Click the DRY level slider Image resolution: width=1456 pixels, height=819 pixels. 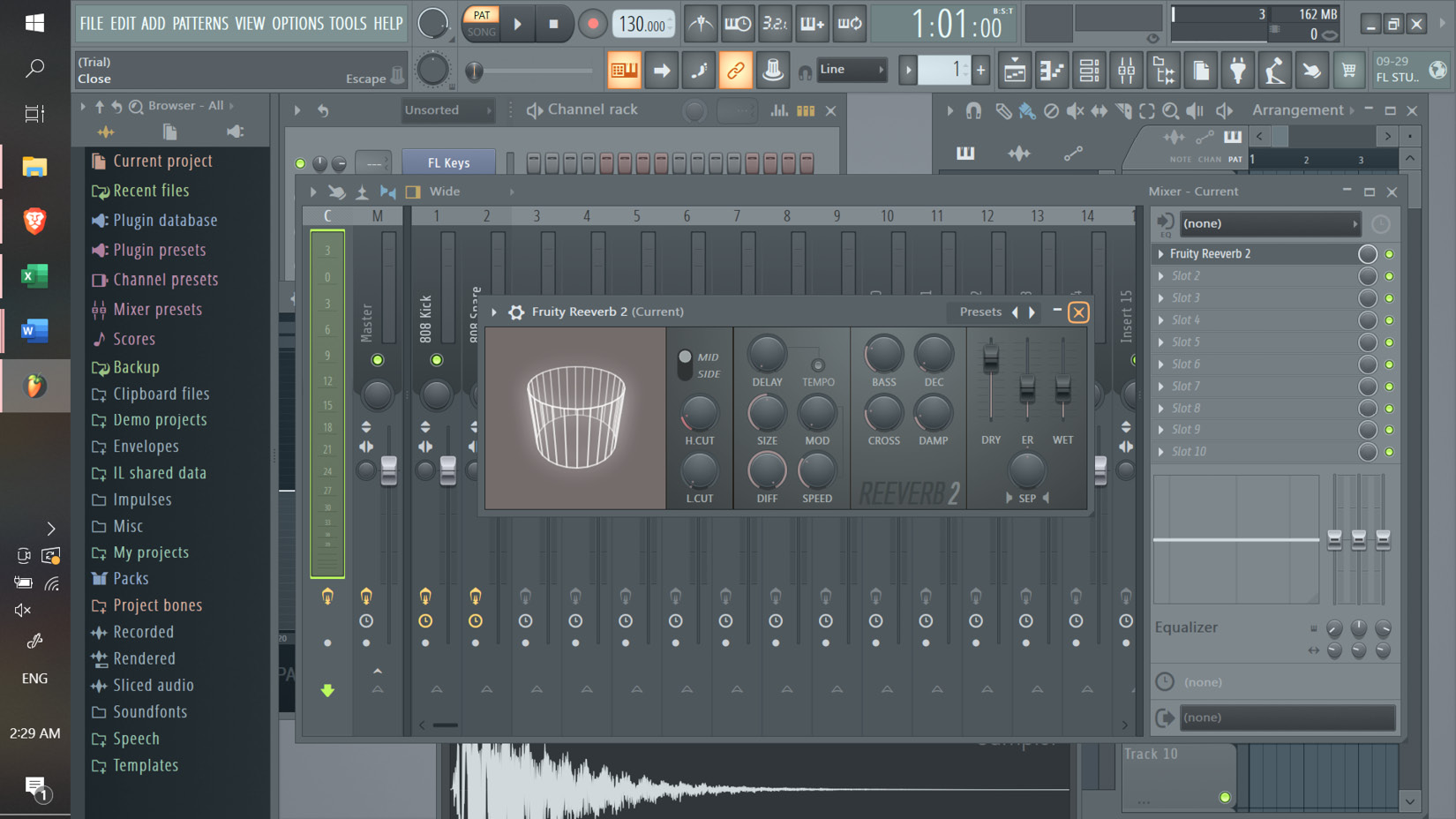coord(991,357)
